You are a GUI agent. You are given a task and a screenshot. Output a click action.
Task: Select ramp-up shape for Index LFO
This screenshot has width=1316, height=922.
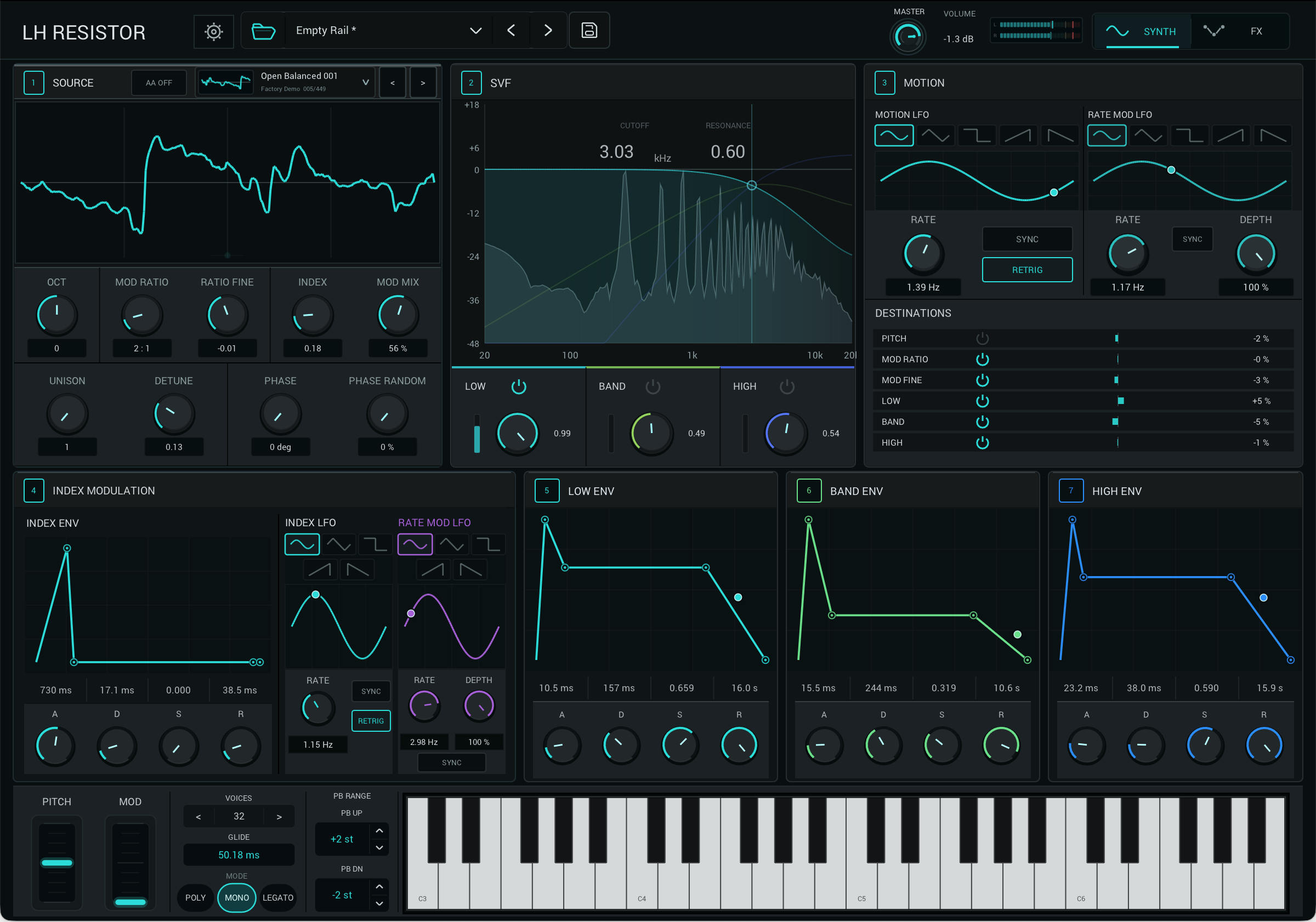coord(320,570)
